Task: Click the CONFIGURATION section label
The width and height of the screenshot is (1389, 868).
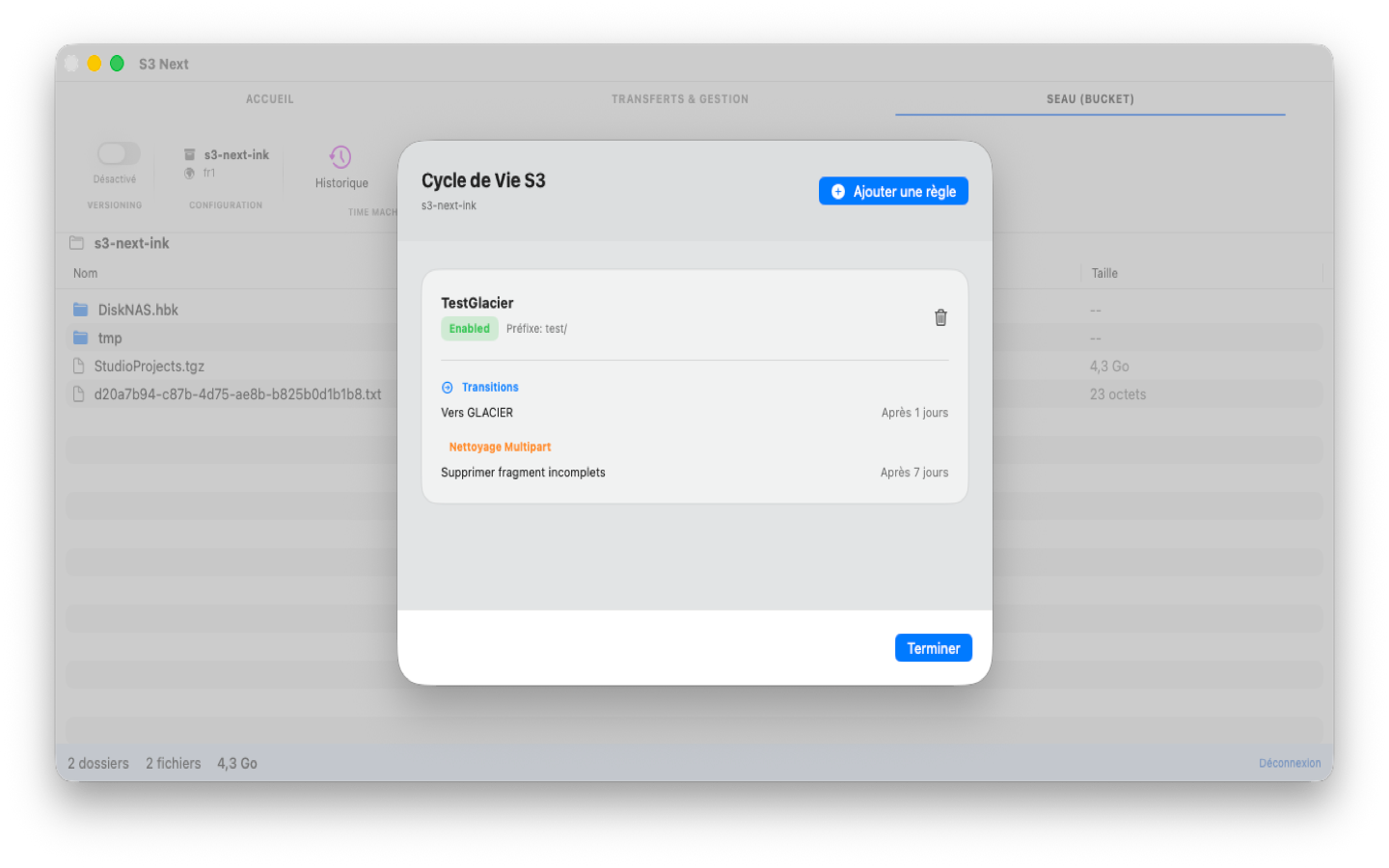Action: pyautogui.click(x=226, y=205)
